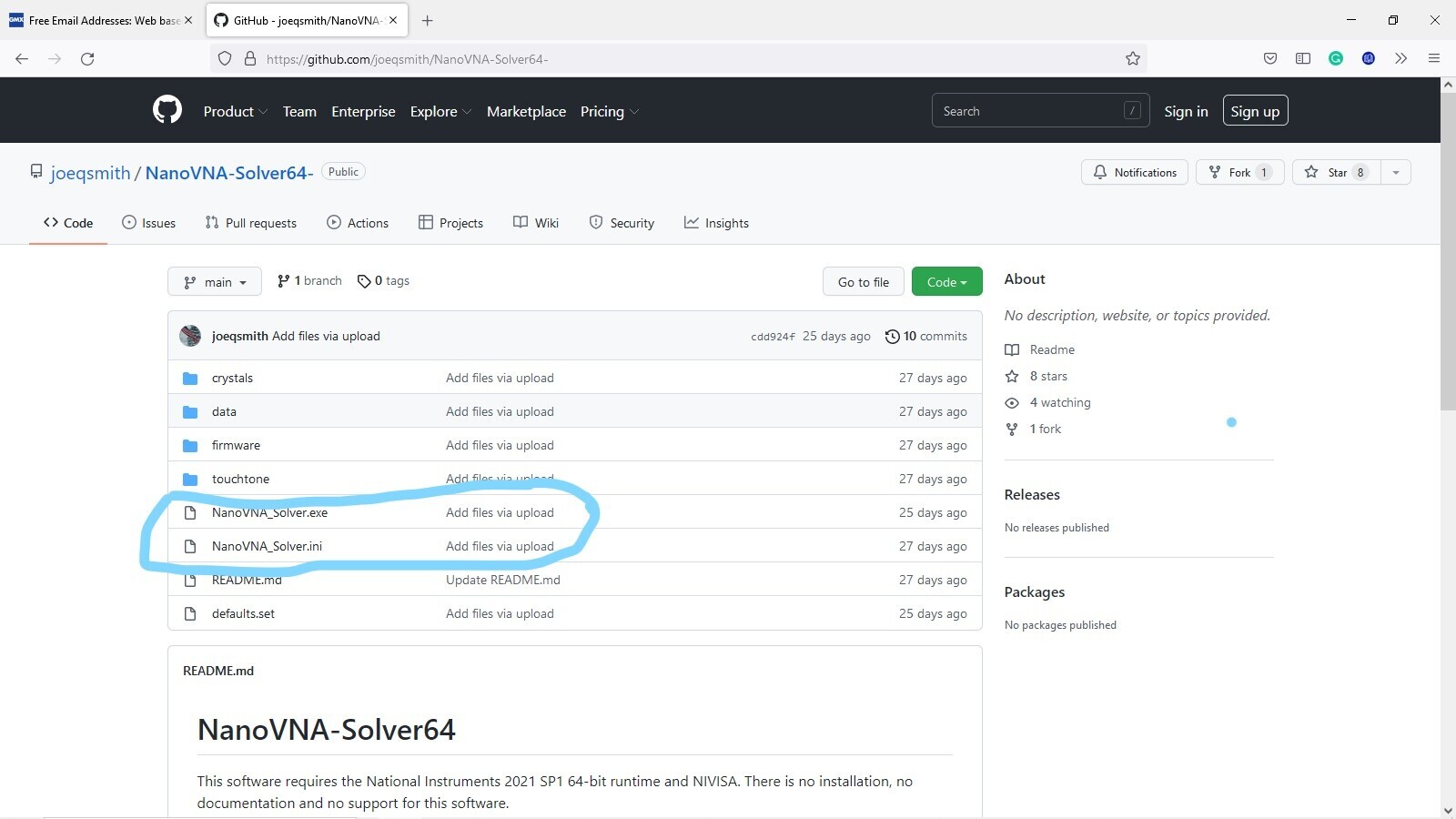Image resolution: width=1456 pixels, height=819 pixels.
Task: Switch to the Insights tab
Action: coord(716,223)
